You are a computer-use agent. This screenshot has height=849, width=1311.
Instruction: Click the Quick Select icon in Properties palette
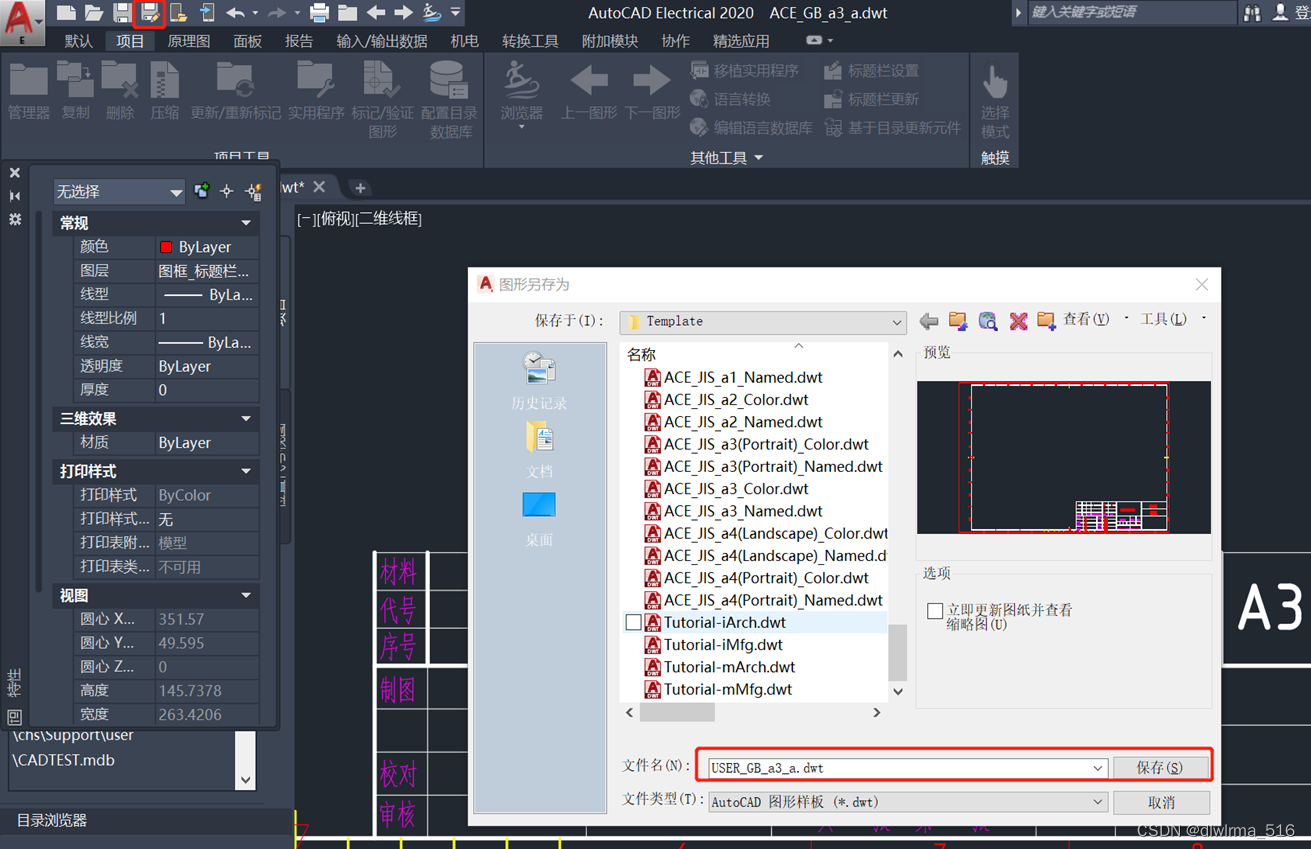253,191
